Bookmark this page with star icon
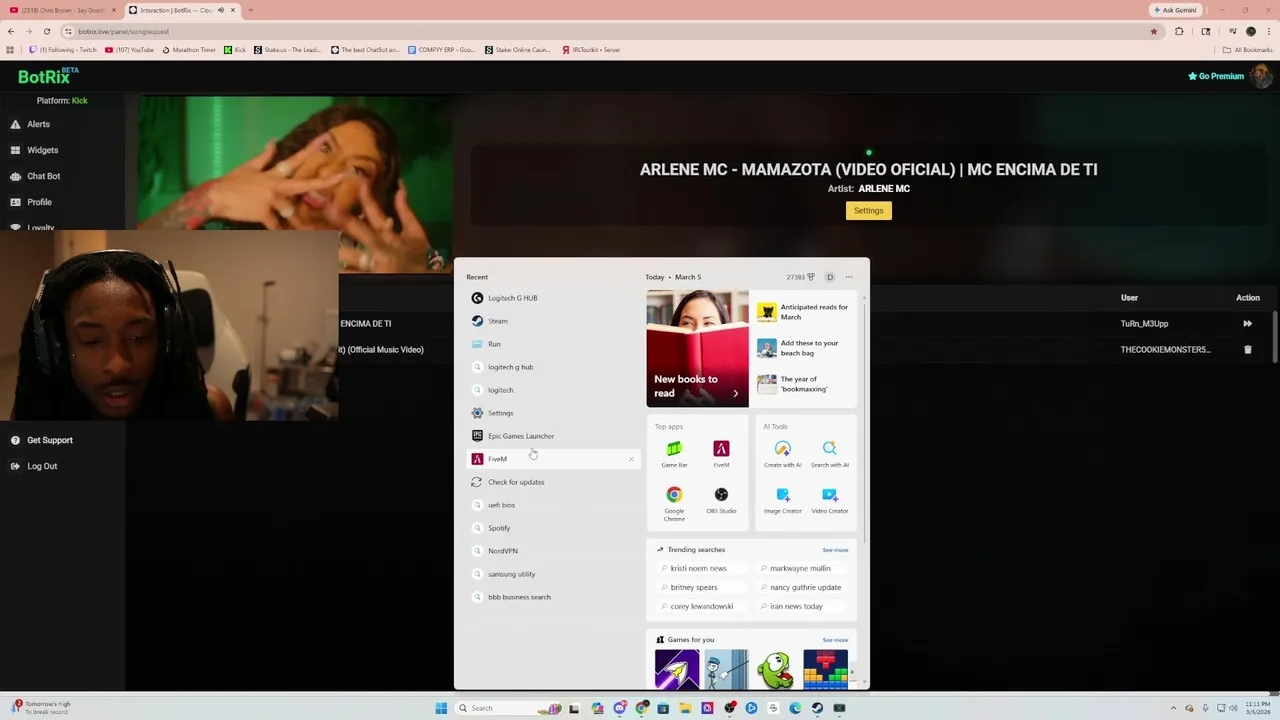Image resolution: width=1280 pixels, height=720 pixels. (x=1153, y=31)
